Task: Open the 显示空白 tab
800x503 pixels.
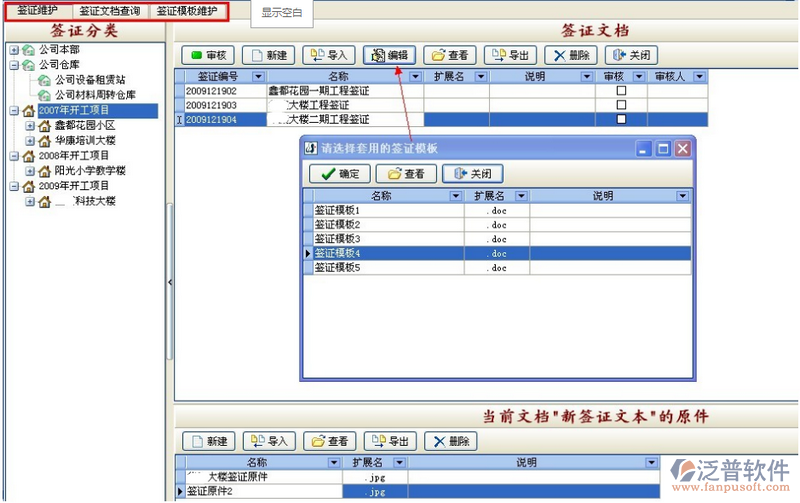Action: (282, 13)
